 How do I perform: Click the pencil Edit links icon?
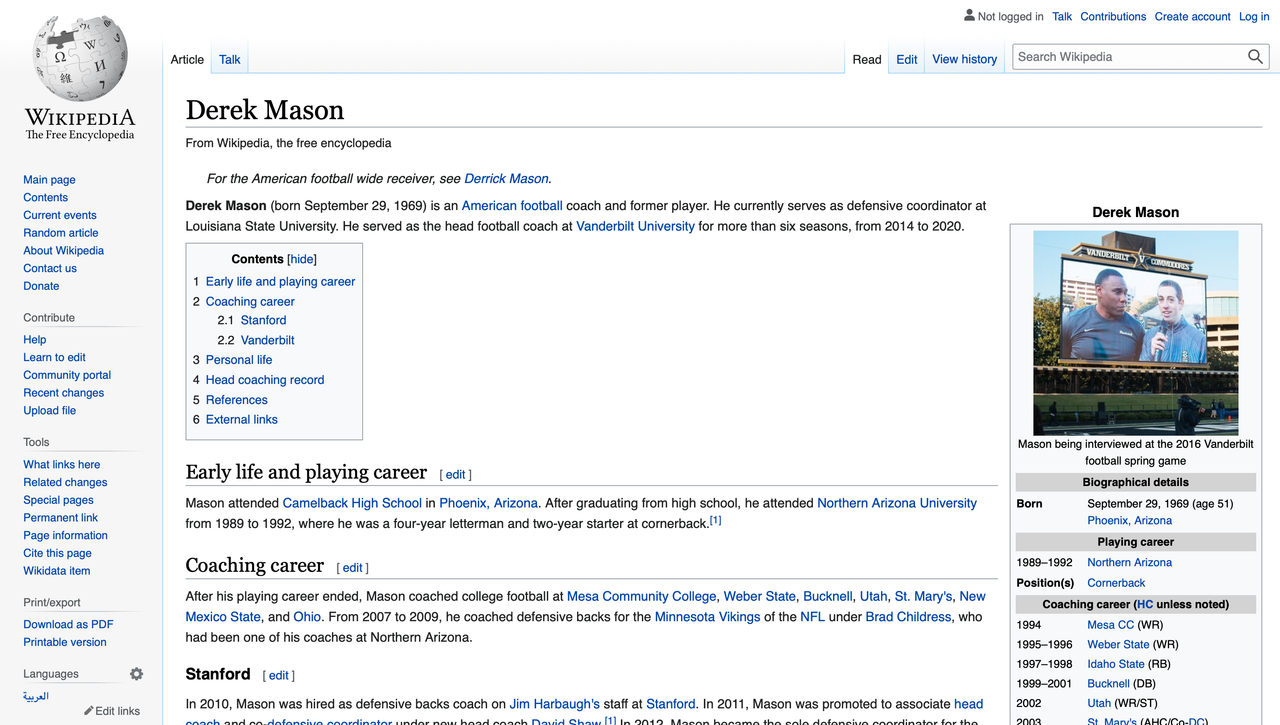[x=89, y=711]
